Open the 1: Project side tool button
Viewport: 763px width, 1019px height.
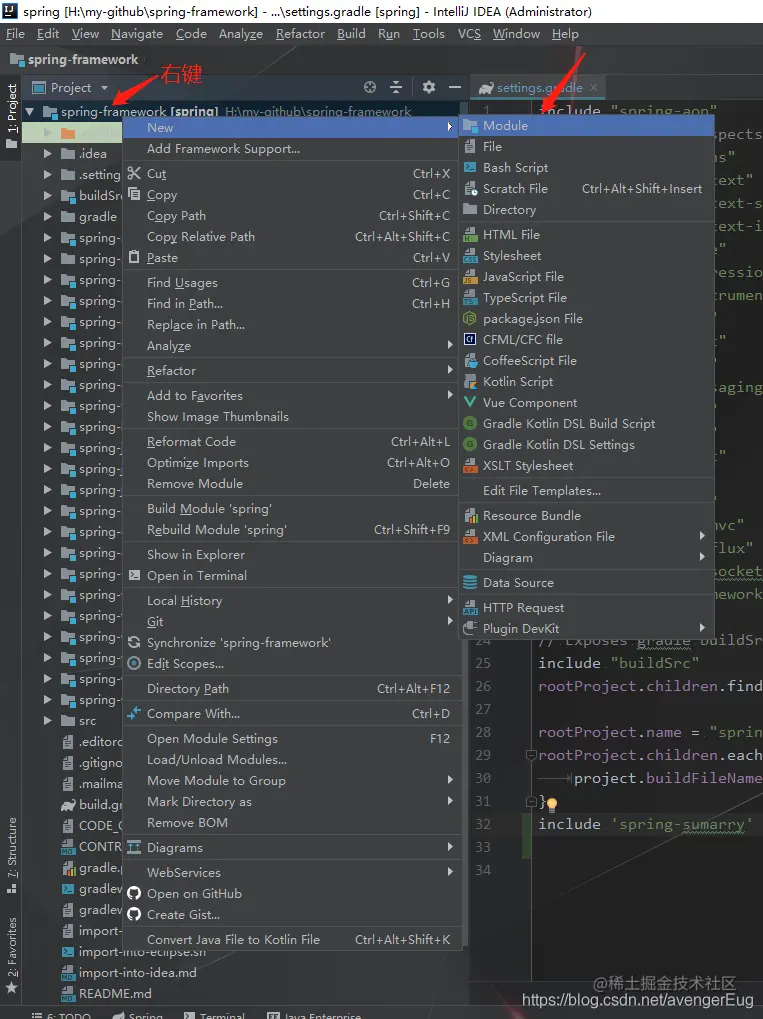(12, 116)
